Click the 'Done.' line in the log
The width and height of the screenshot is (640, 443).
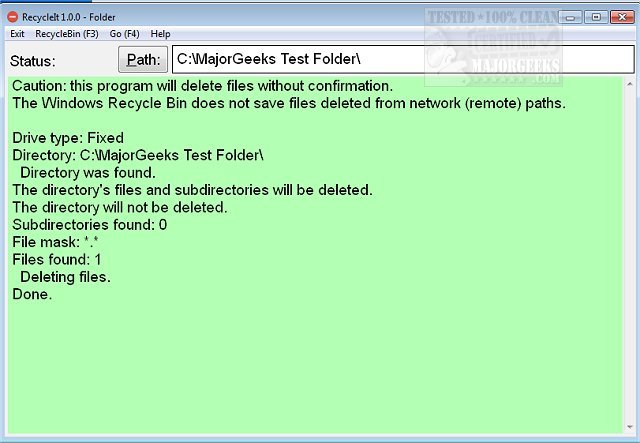tap(32, 295)
